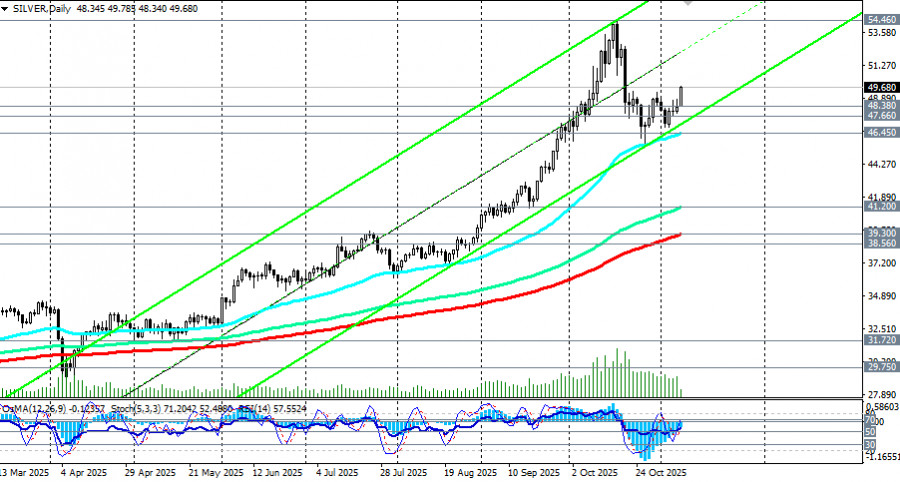Click the gray chart shift triangle marker
Viewport: 900px width, 482px height.
[x=687, y=3]
